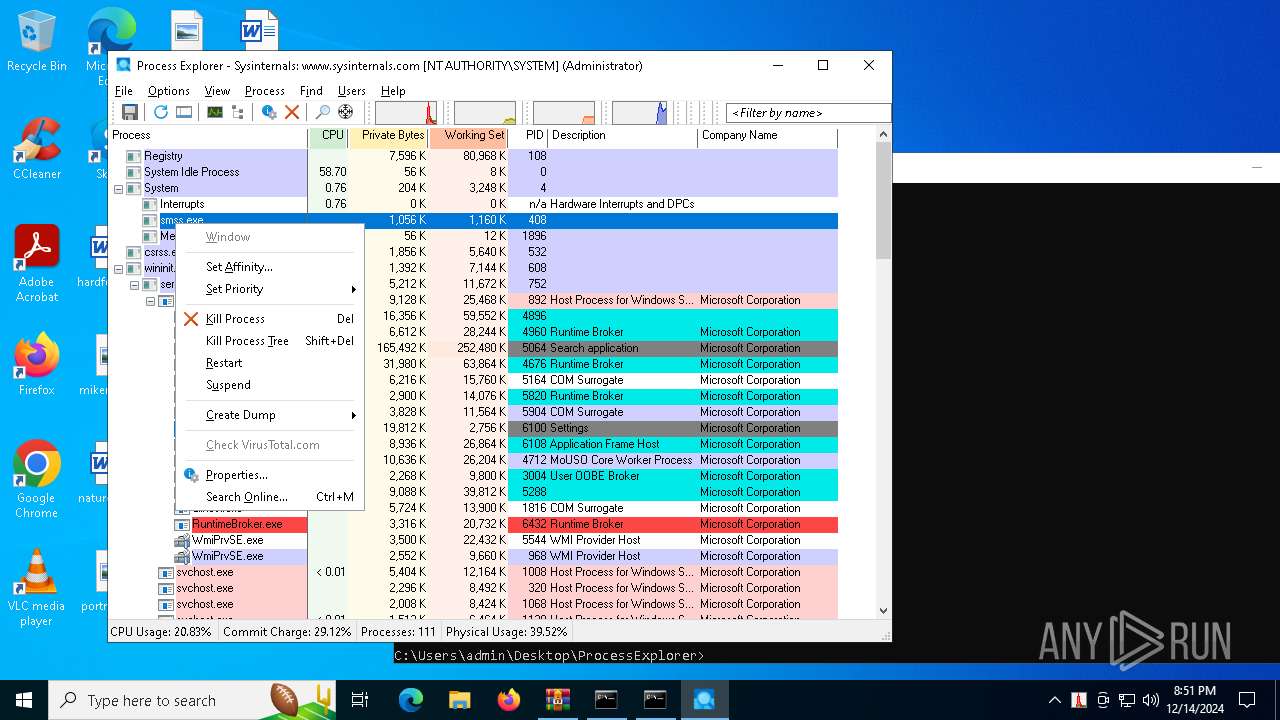Open System Information via green graph icon
This screenshot has height=720, width=1280.
point(214,112)
